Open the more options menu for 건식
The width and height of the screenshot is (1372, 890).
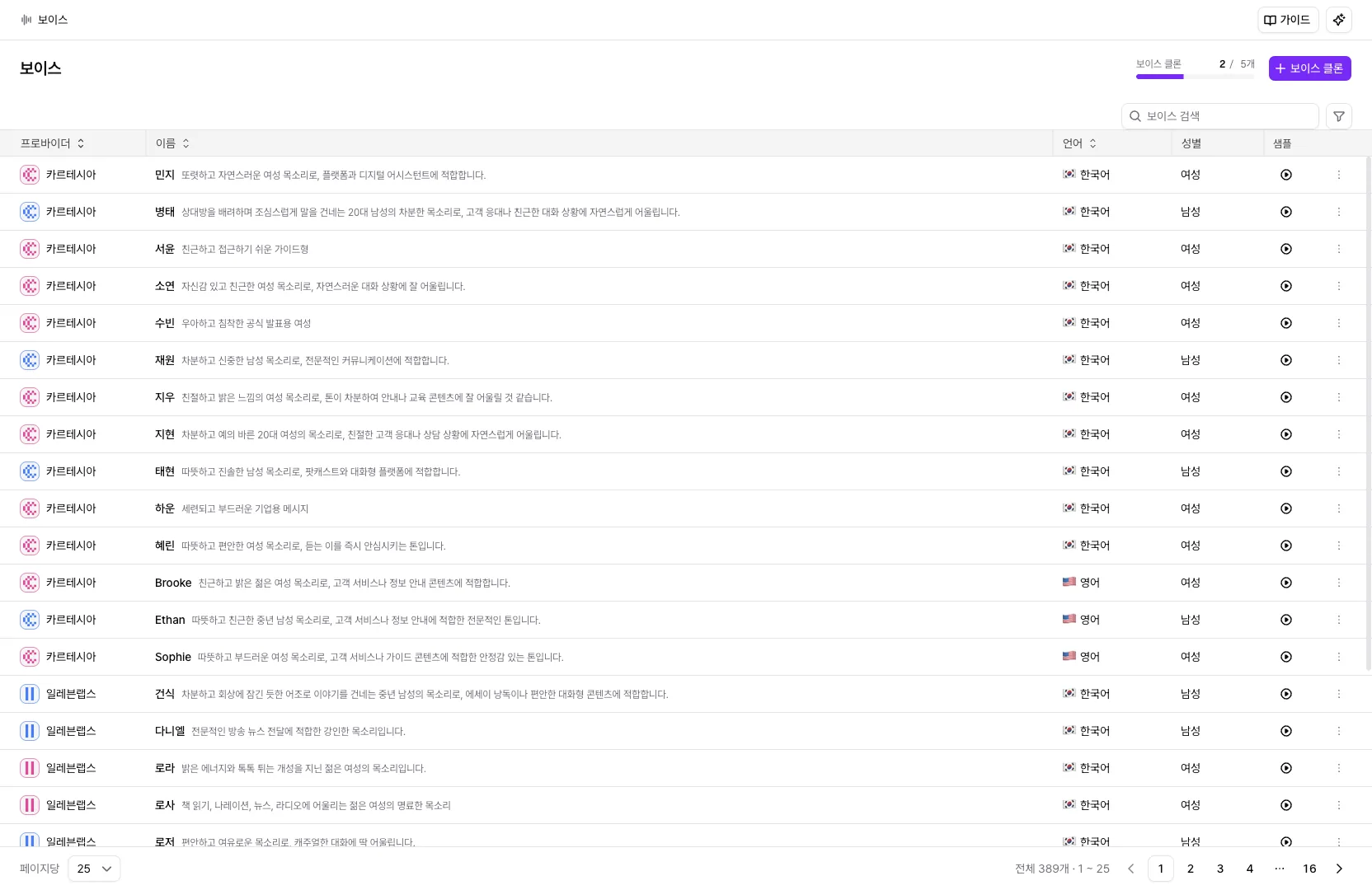click(x=1339, y=694)
